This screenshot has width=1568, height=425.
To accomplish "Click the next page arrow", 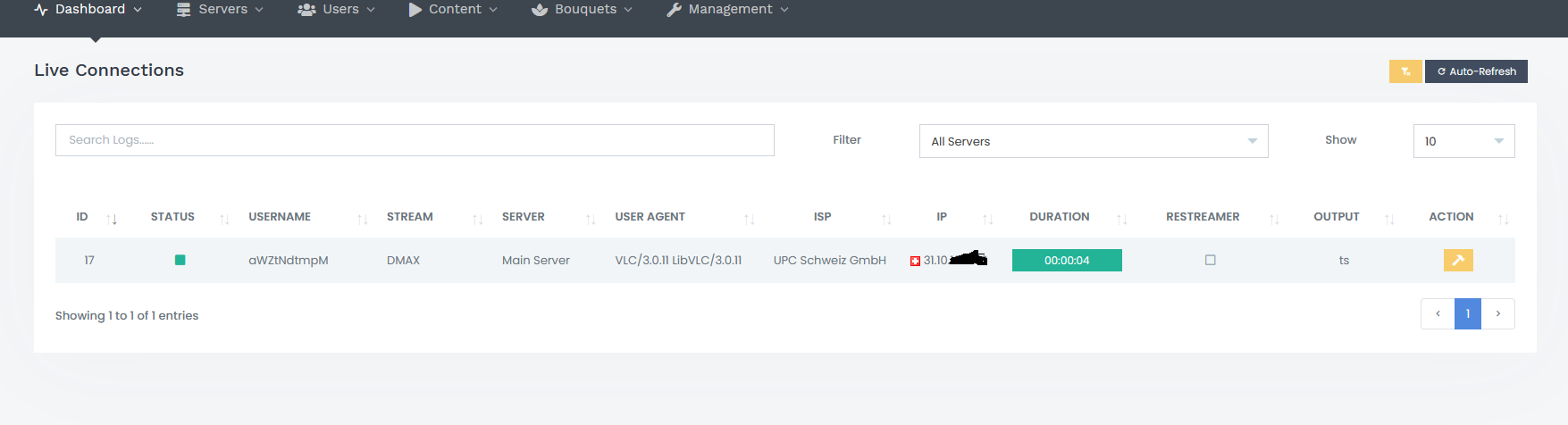I will [1497, 313].
